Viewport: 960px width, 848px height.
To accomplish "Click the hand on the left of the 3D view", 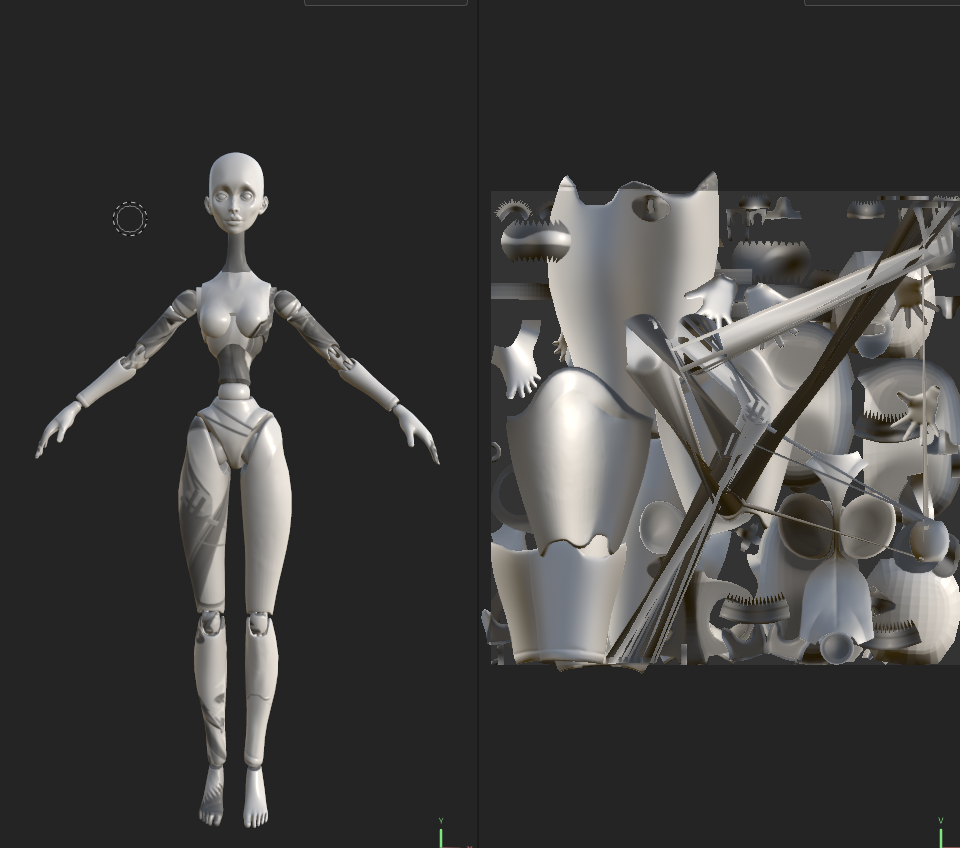I will point(55,430).
